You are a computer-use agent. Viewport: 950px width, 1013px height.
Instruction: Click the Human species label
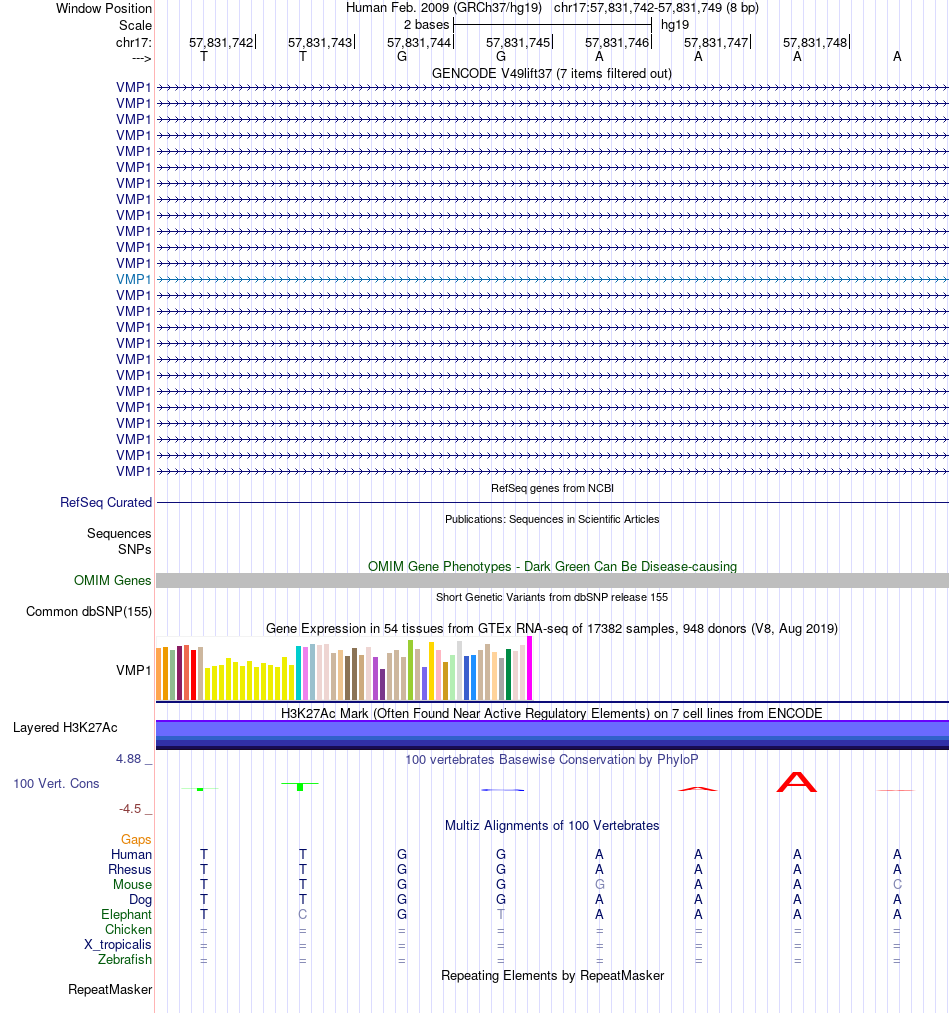click(131, 854)
